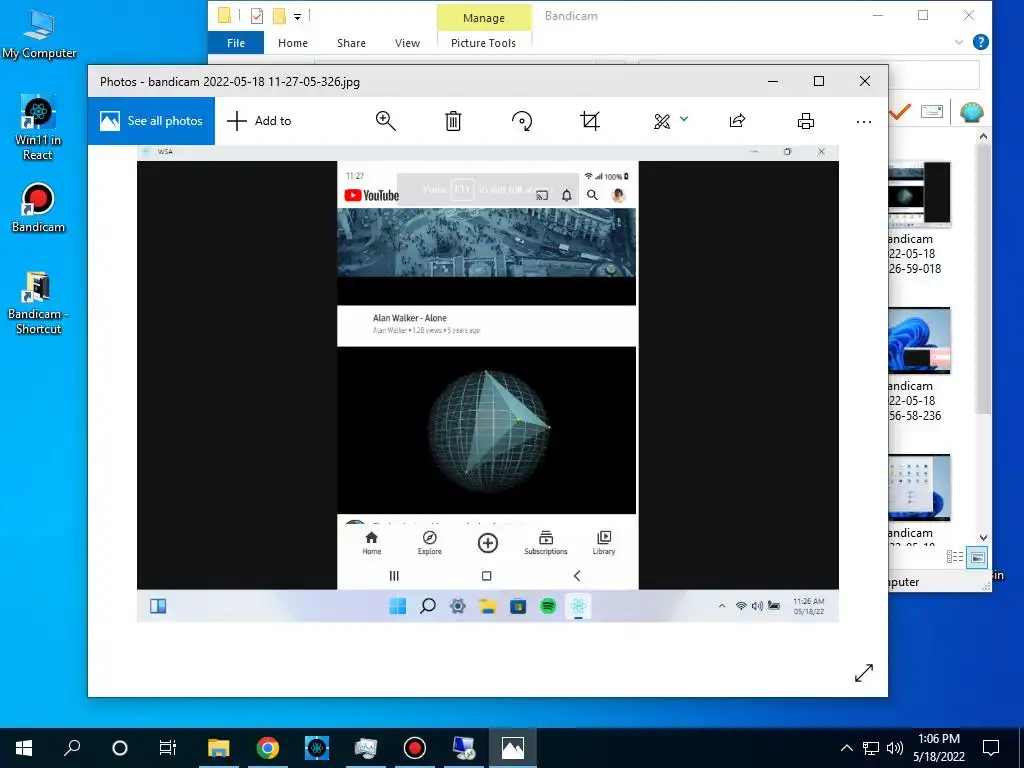Select the bandicam 26-59-018 thumbnail in Explorer
Image resolution: width=1024 pixels, height=768 pixels.
[x=920, y=194]
